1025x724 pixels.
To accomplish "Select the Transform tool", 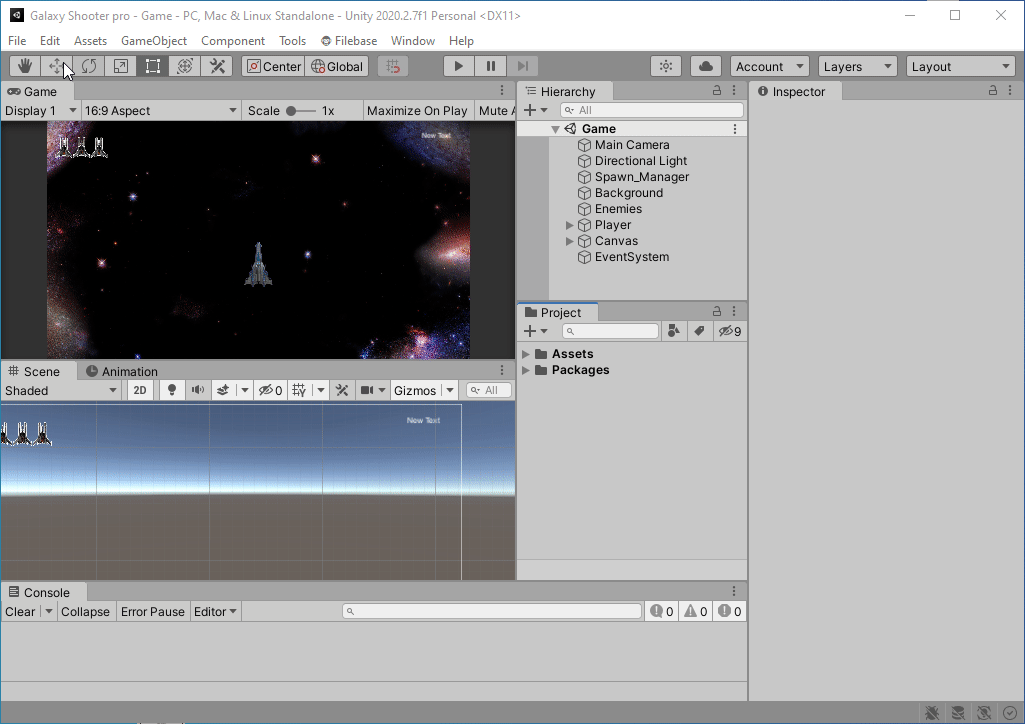I will pyautogui.click(x=185, y=66).
